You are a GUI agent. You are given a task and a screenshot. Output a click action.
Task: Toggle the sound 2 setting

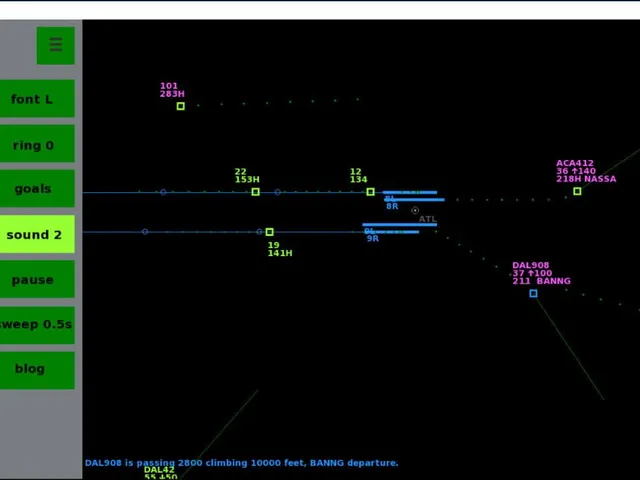tap(37, 234)
